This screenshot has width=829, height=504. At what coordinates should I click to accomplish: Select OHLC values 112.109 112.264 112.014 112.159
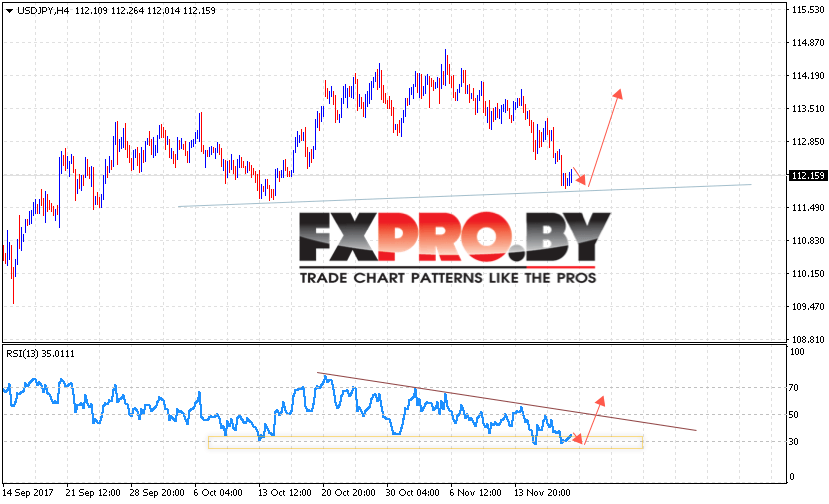coord(145,11)
